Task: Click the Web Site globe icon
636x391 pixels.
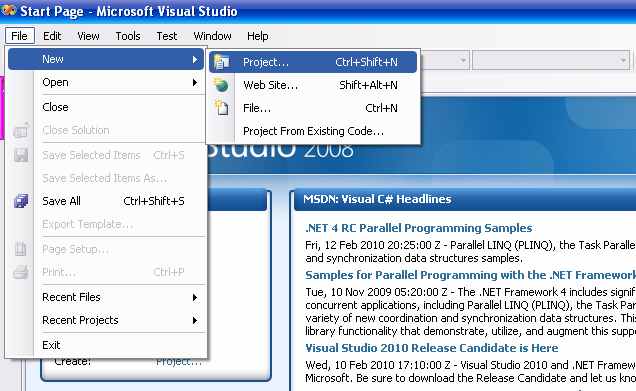Action: coord(221,85)
